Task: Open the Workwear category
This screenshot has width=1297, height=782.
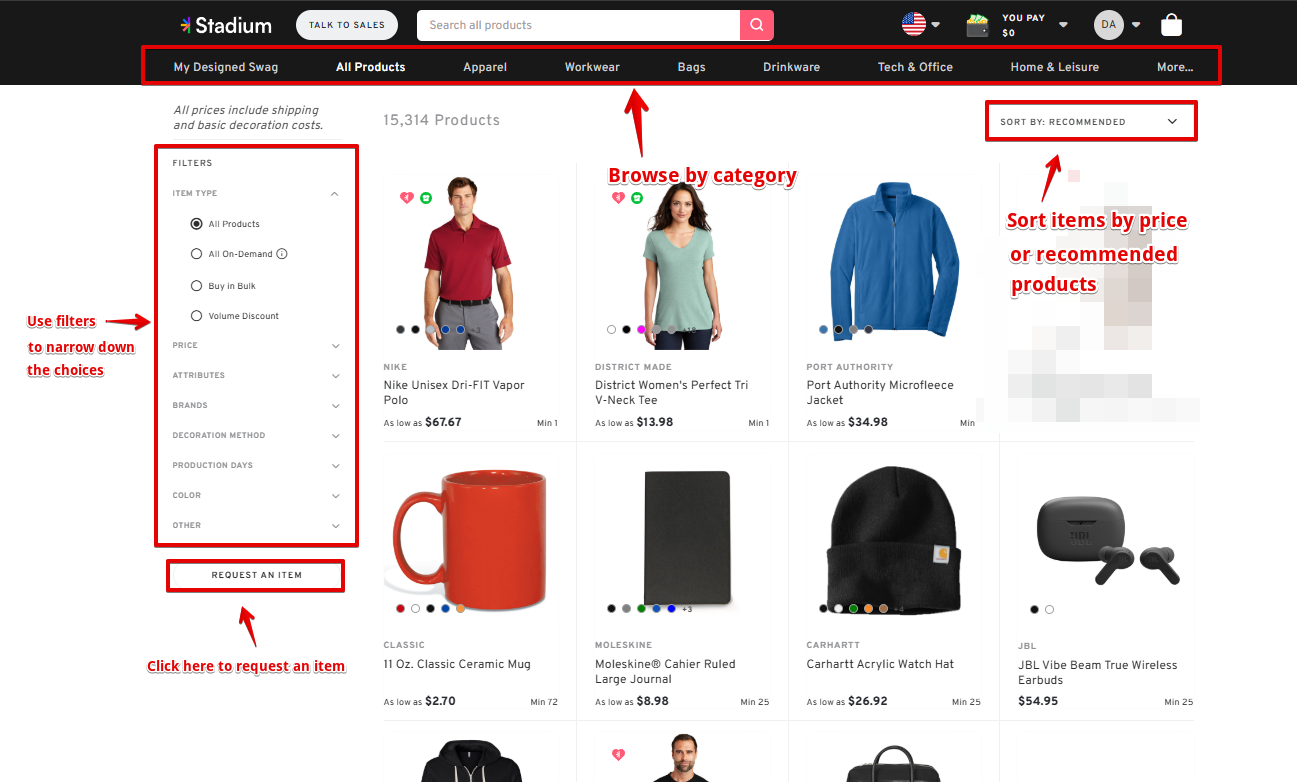Action: (x=592, y=67)
